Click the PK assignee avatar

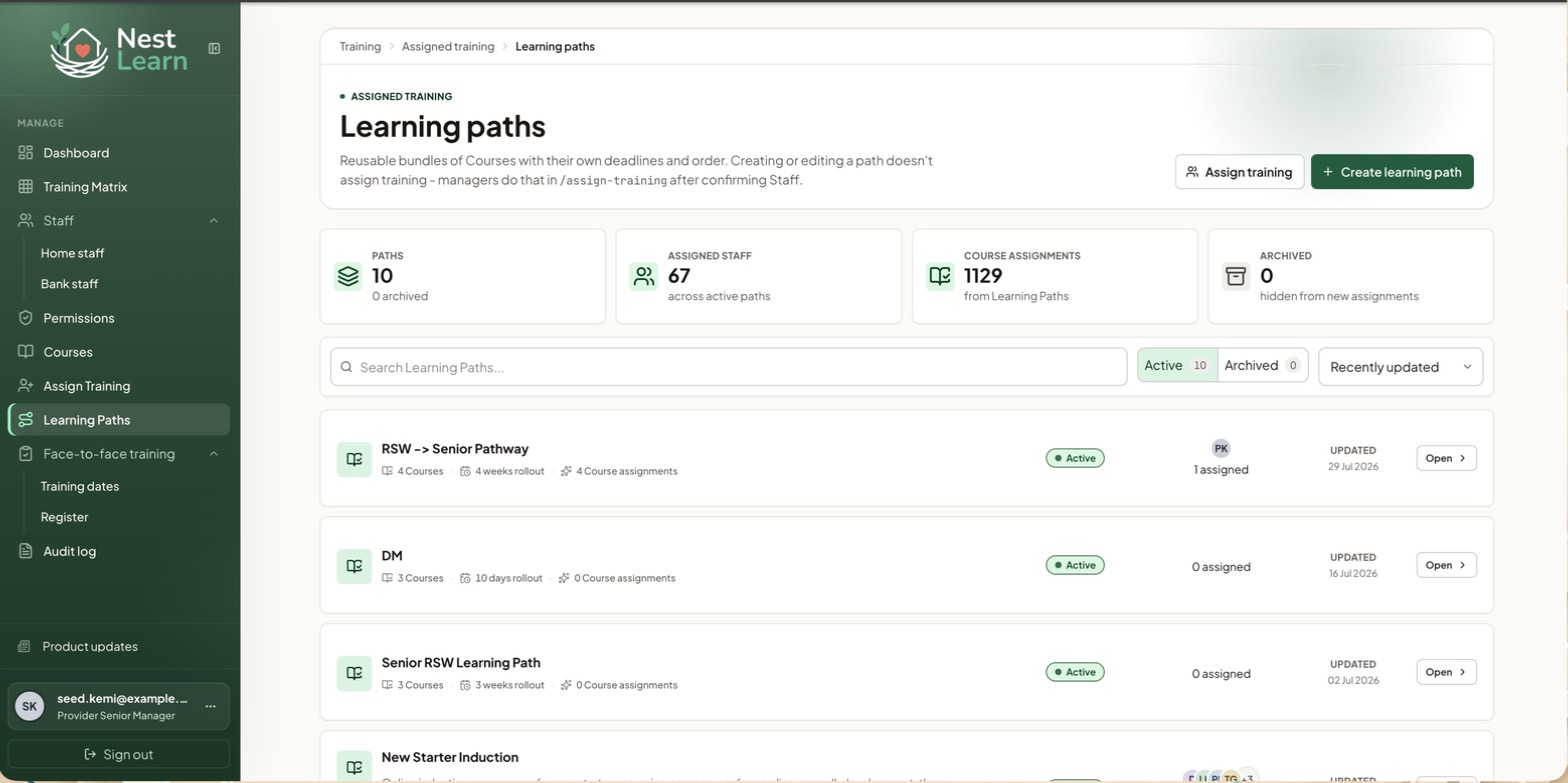click(1221, 449)
